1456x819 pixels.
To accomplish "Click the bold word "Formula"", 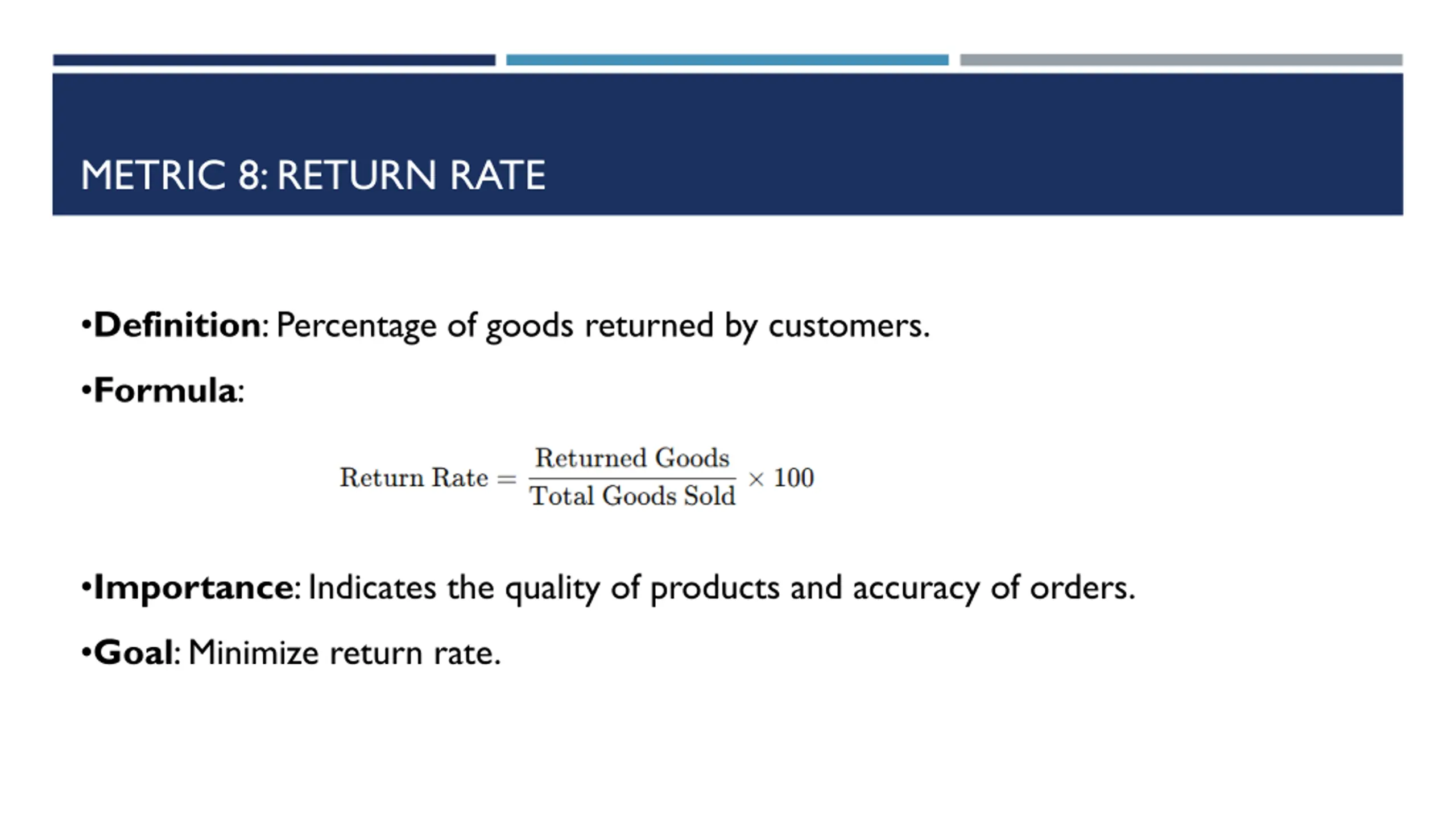I will pos(165,391).
